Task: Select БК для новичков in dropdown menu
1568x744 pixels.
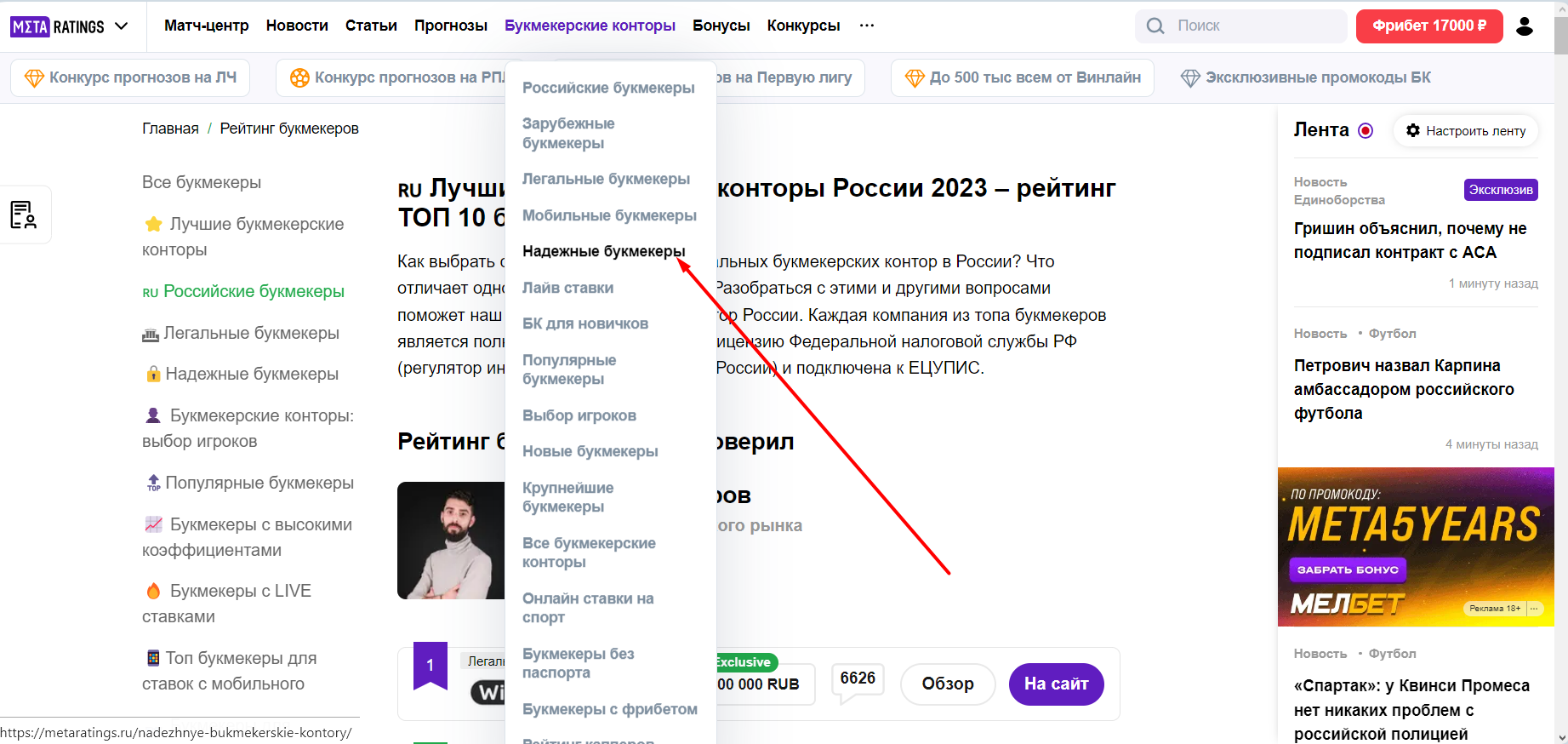Action: click(x=585, y=323)
